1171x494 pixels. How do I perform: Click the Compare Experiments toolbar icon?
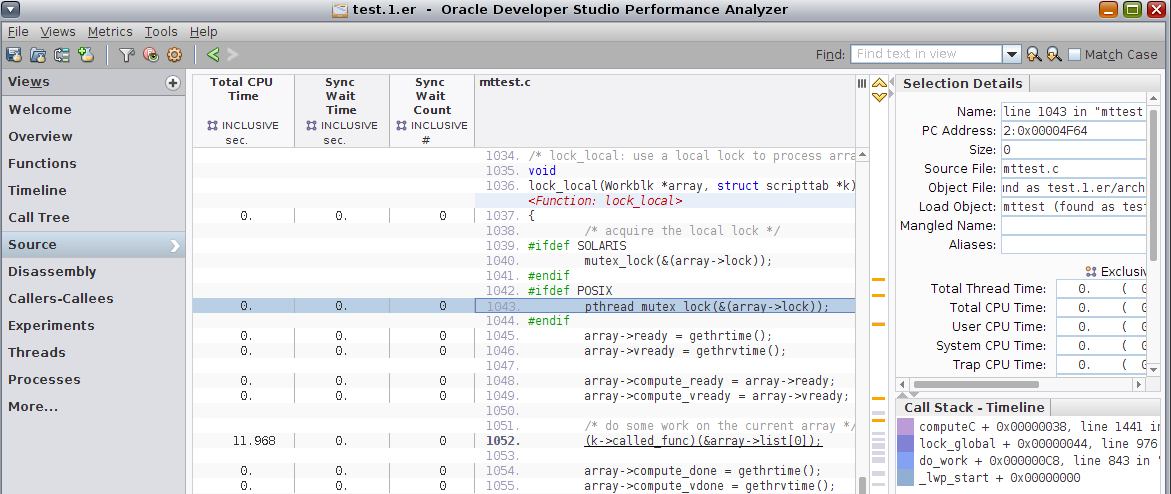pos(61,54)
